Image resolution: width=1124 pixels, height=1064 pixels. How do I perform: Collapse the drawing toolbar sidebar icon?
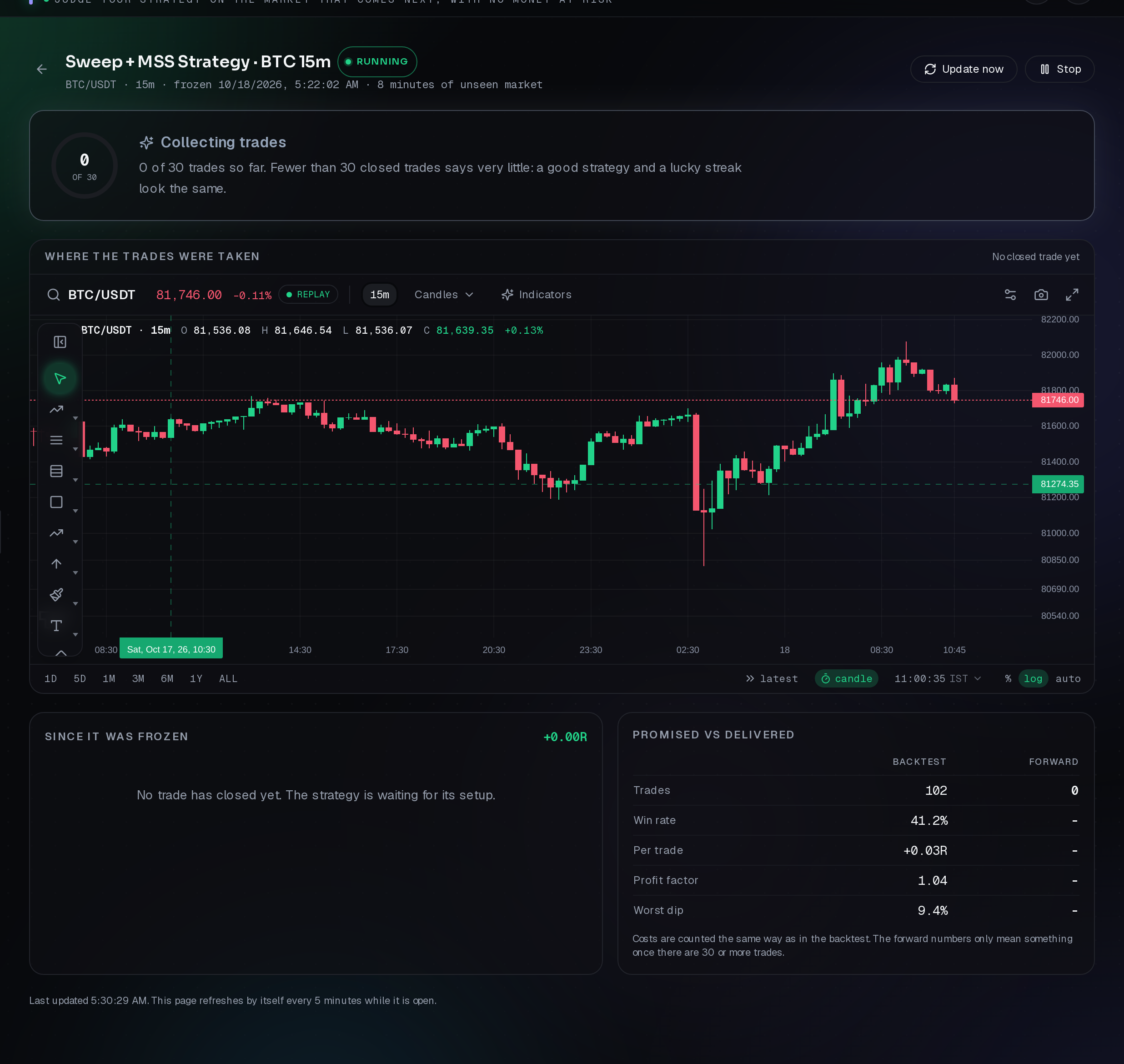click(x=60, y=342)
